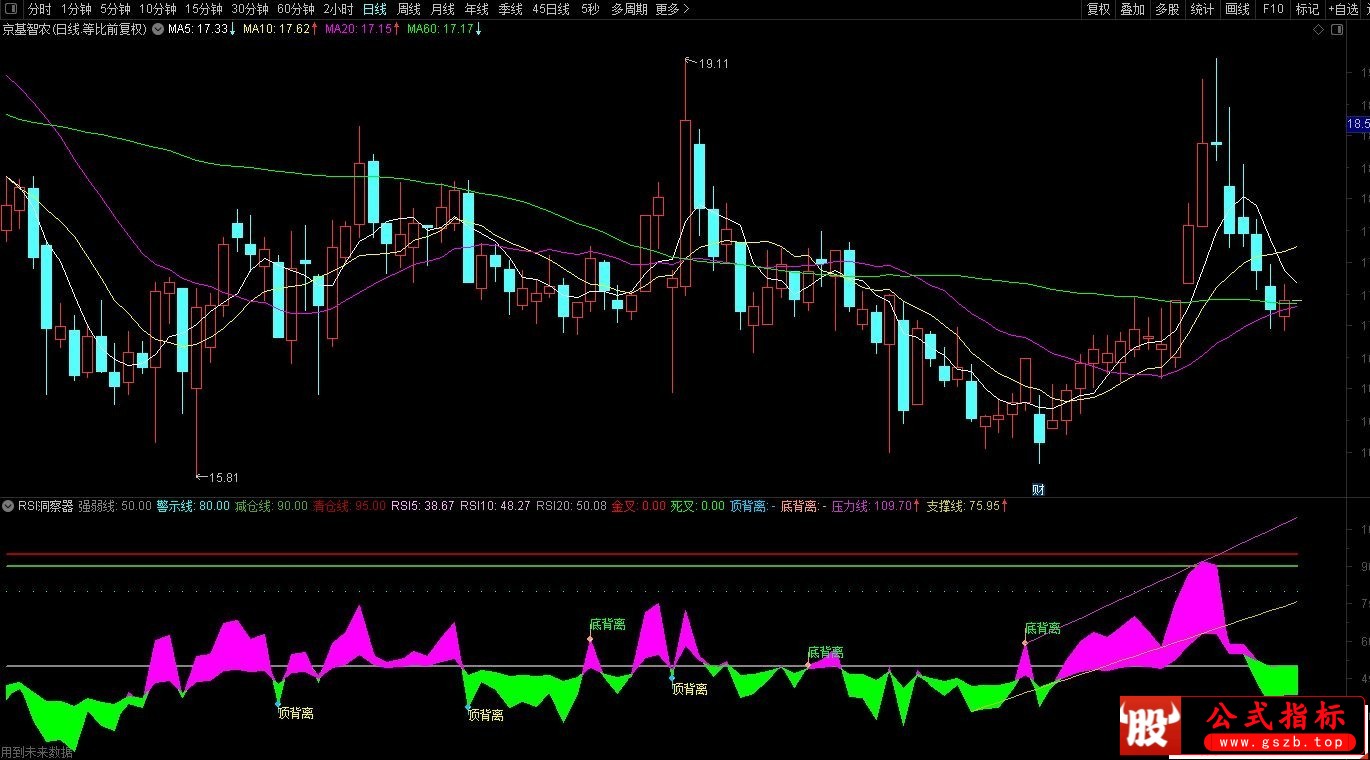Switch to 分时 view
Image resolution: width=1370 pixels, height=760 pixels.
tap(40, 9)
